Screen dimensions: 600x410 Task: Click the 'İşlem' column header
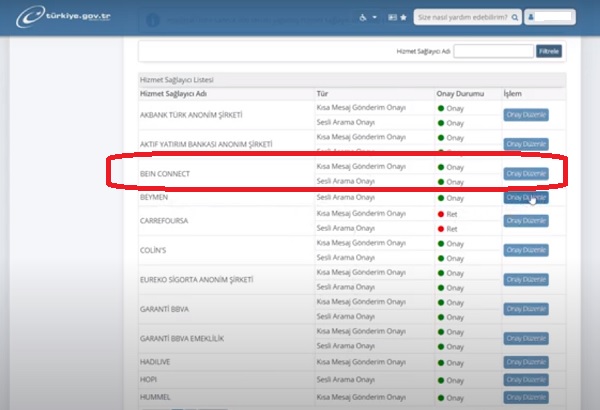[512, 94]
